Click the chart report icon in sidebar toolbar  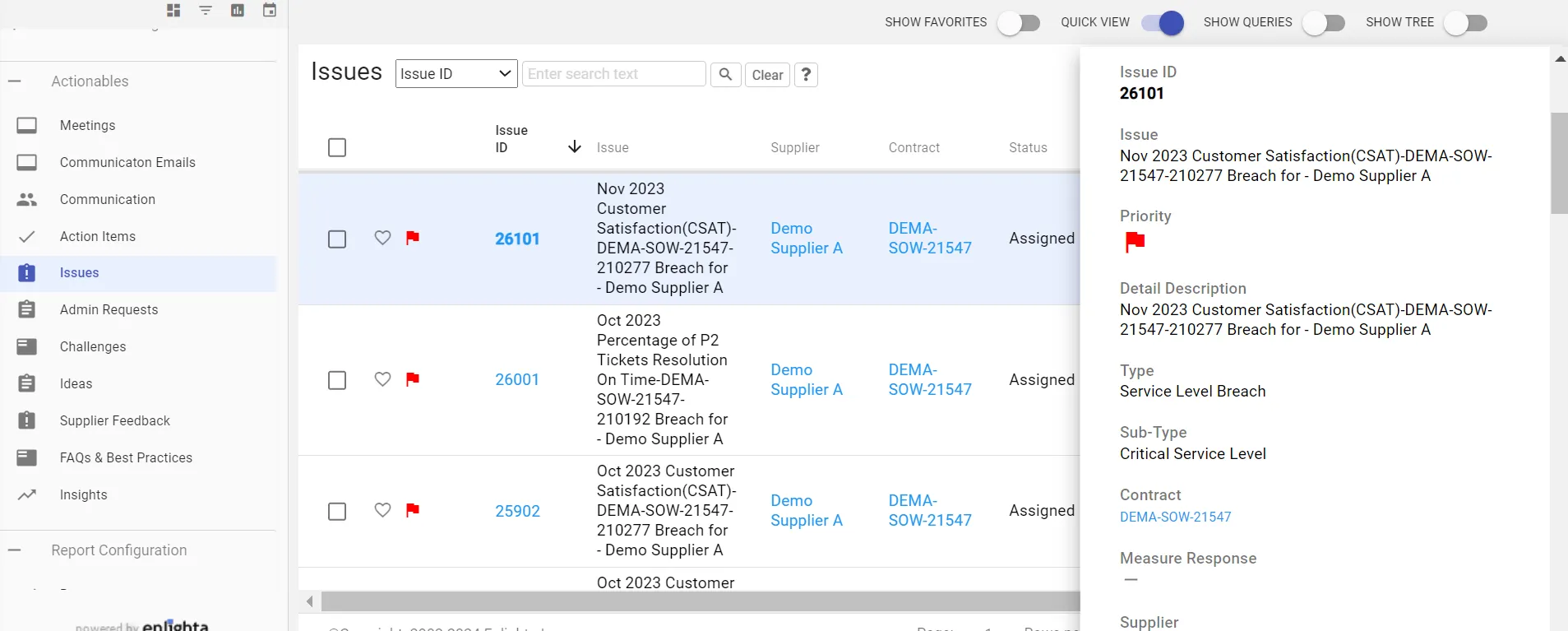[x=238, y=11]
